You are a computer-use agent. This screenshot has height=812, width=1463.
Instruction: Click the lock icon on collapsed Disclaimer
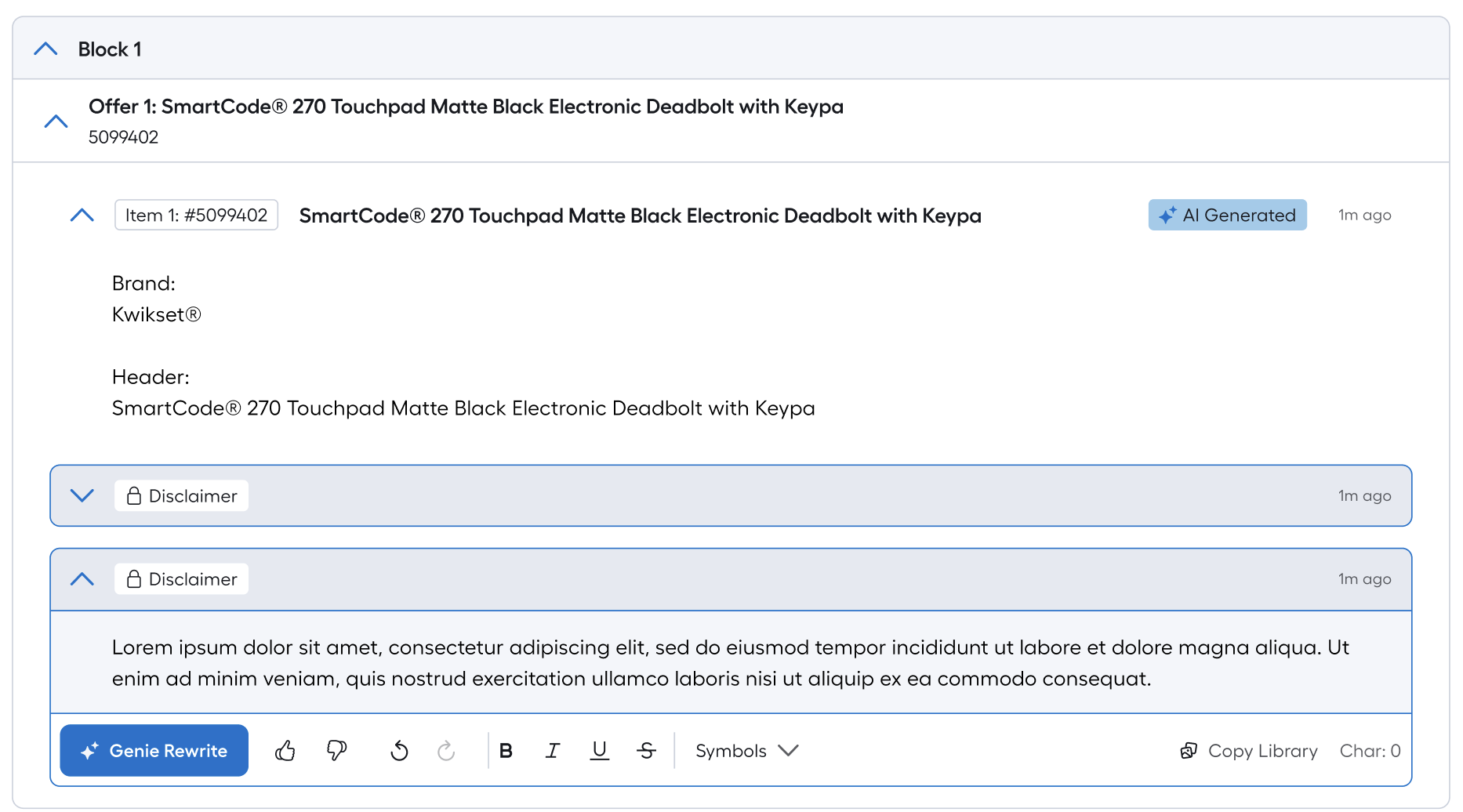(x=134, y=495)
